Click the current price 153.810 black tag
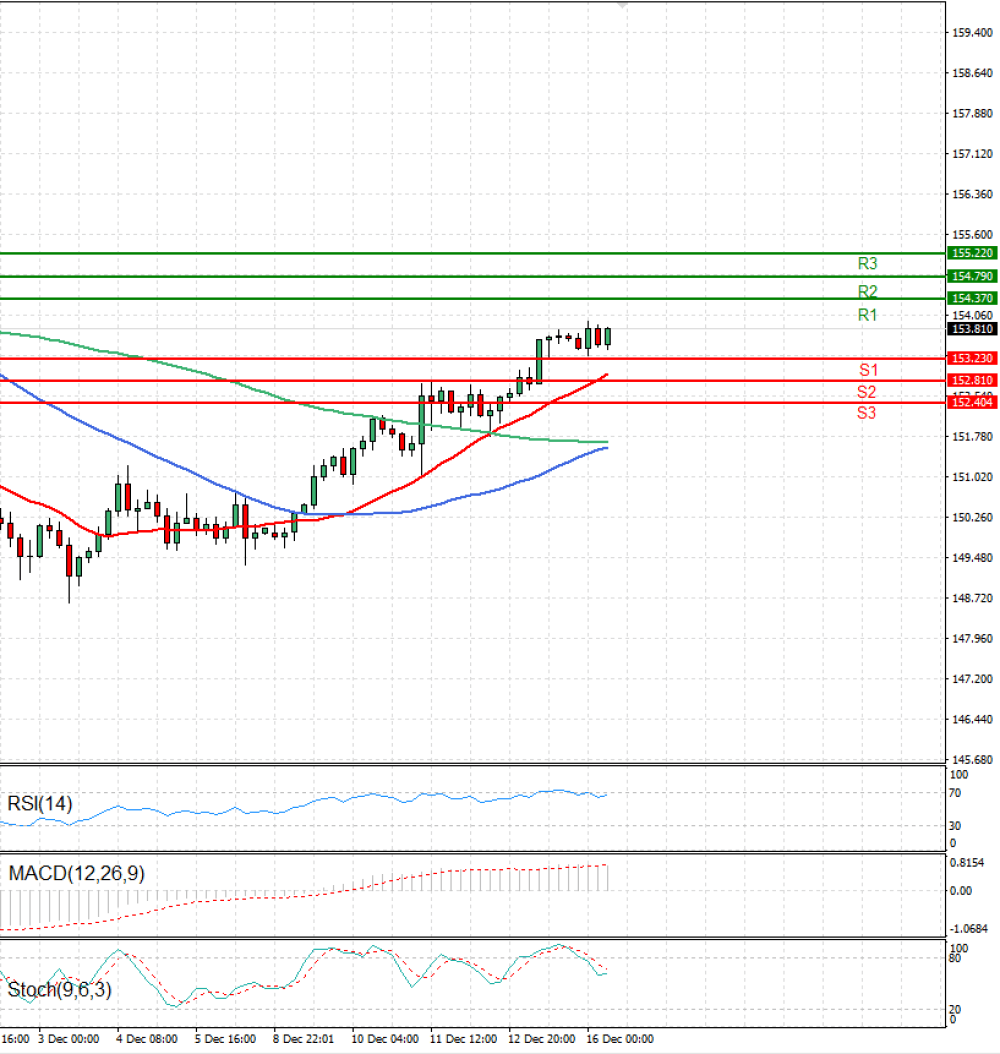 pyautogui.click(x=972, y=329)
